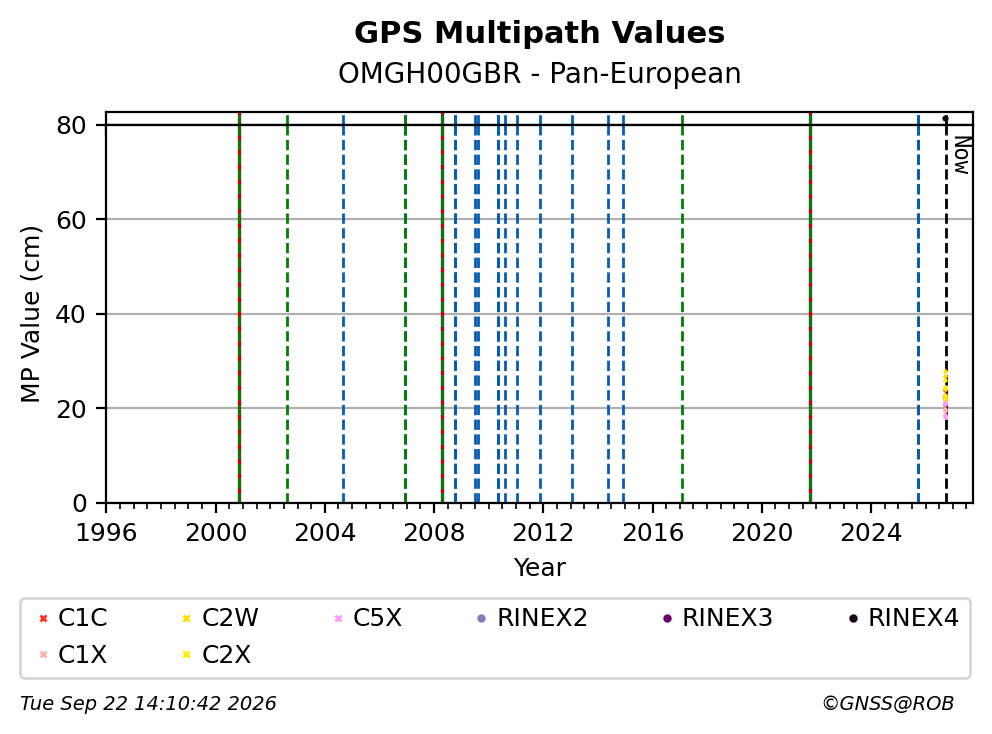
Task: Click the C2X yellow legend marker
Action: [187, 655]
